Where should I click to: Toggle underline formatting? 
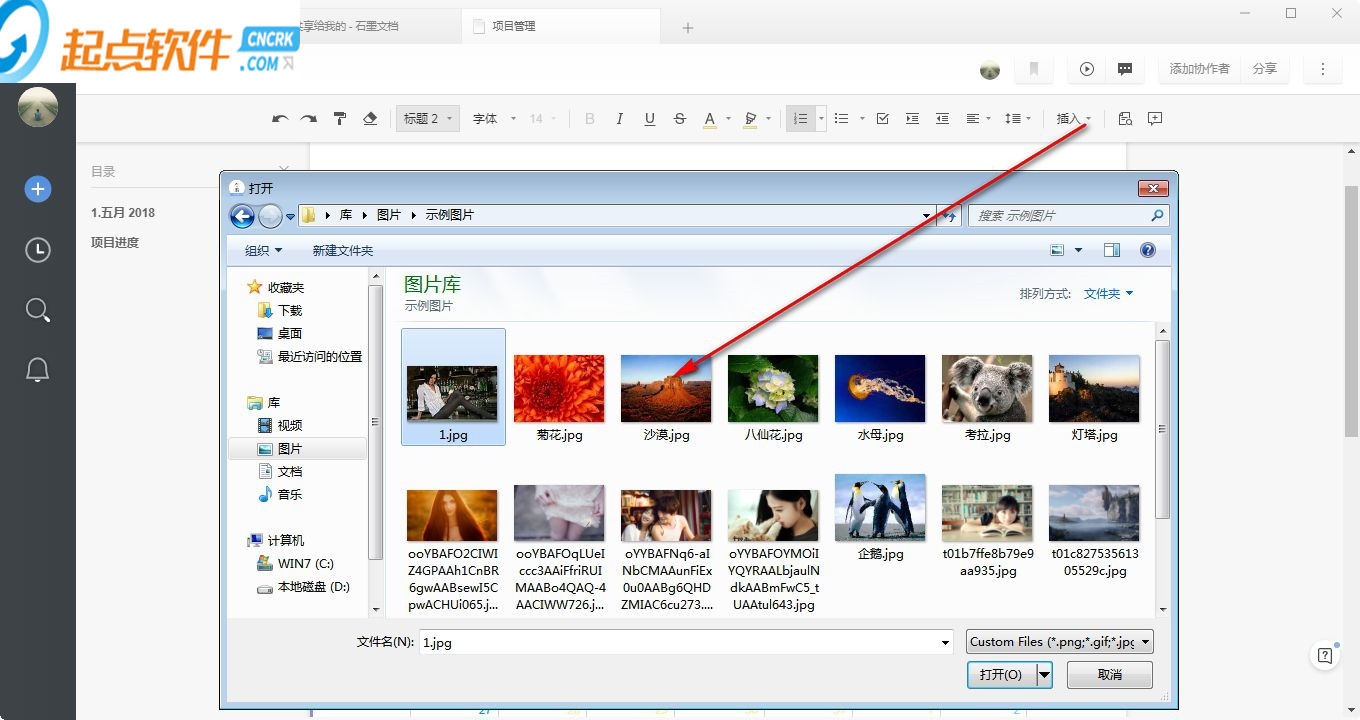(x=650, y=119)
